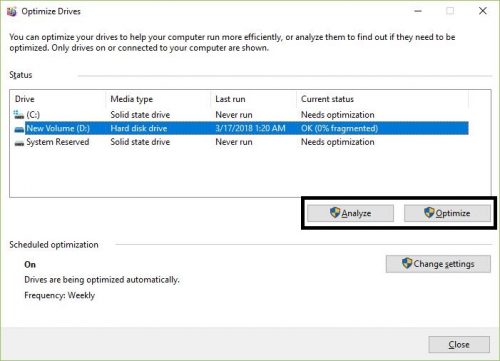Click "Hard disk drive" media type cell

click(x=139, y=129)
